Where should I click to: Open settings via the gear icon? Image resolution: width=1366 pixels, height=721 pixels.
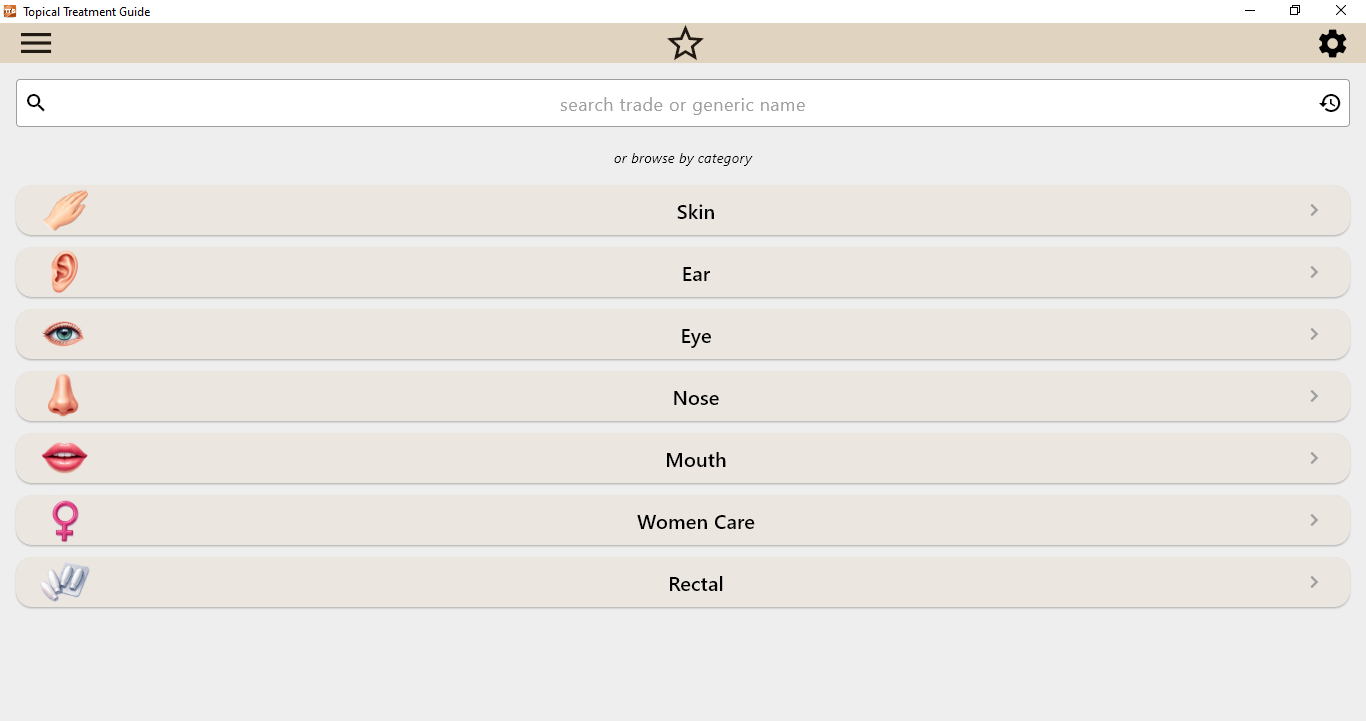click(1332, 43)
